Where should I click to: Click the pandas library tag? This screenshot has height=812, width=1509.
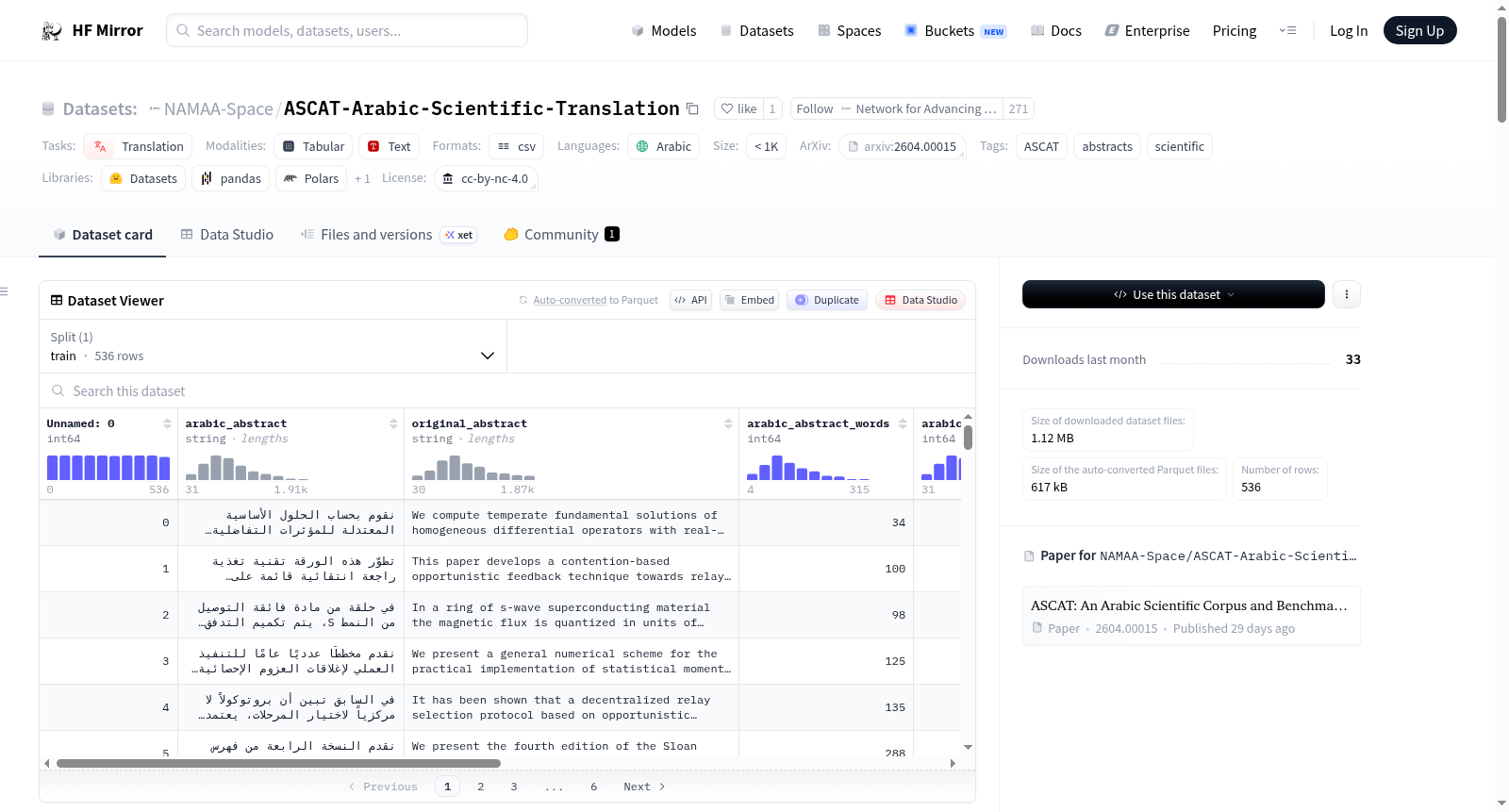coord(230,178)
